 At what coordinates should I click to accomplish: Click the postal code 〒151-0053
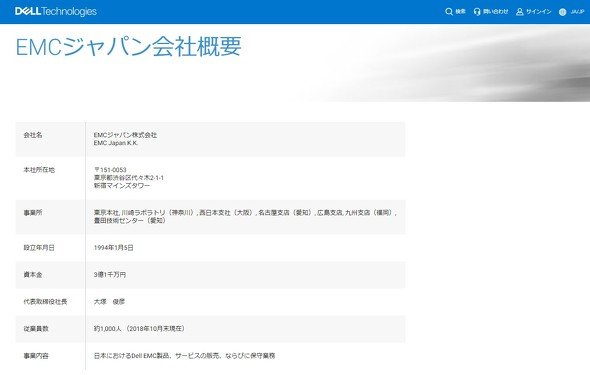(110, 170)
